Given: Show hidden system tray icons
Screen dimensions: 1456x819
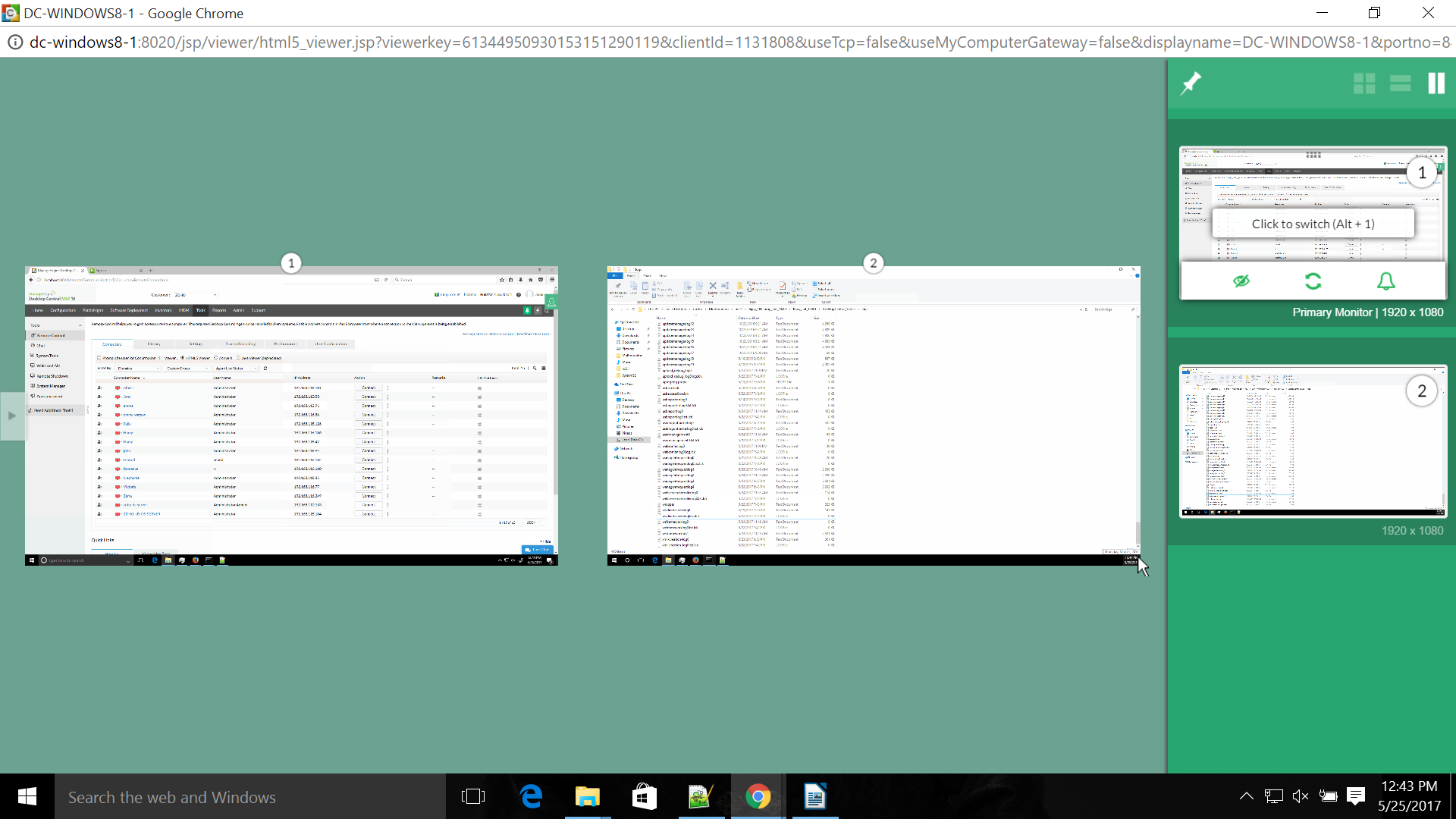Looking at the screenshot, I should tap(1246, 796).
